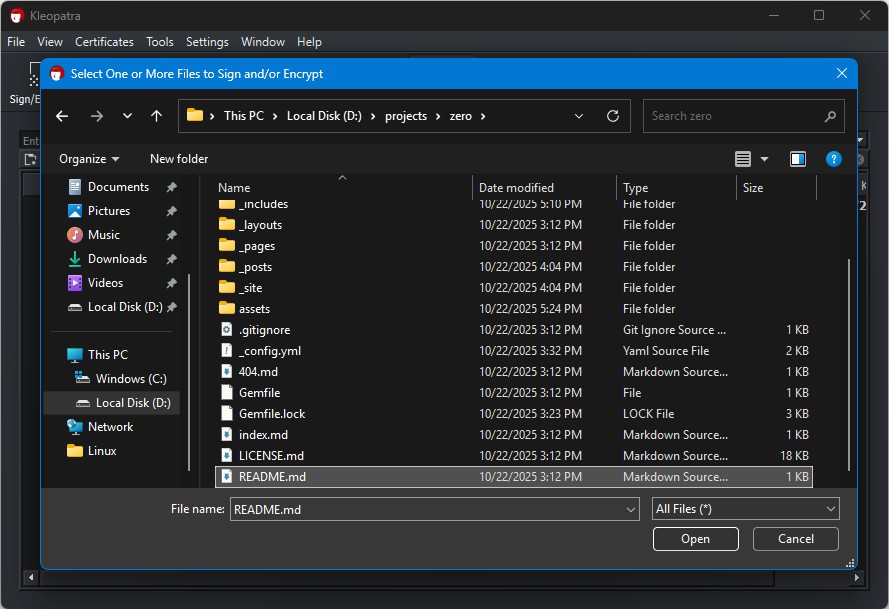Open the dialog Help question mark icon
Screen dimensions: 889x609
point(833,159)
